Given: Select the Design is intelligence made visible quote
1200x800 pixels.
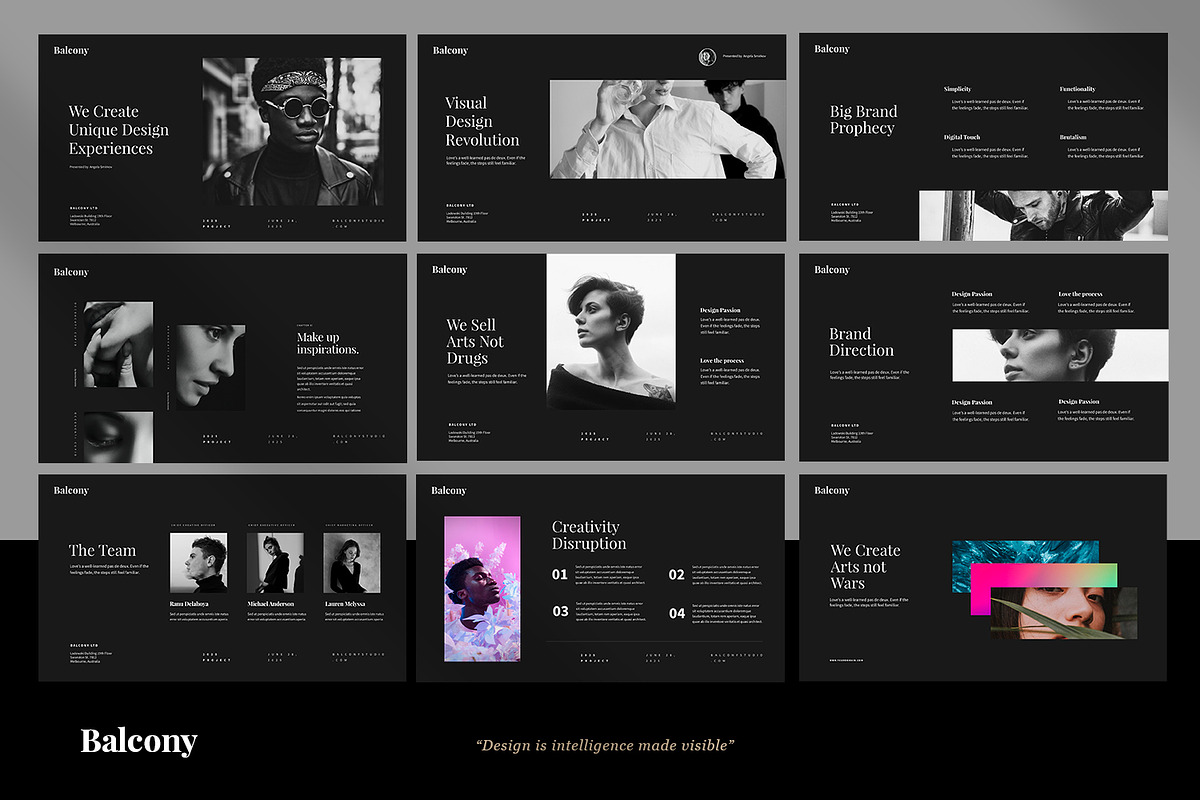Looking at the screenshot, I should (x=606, y=745).
